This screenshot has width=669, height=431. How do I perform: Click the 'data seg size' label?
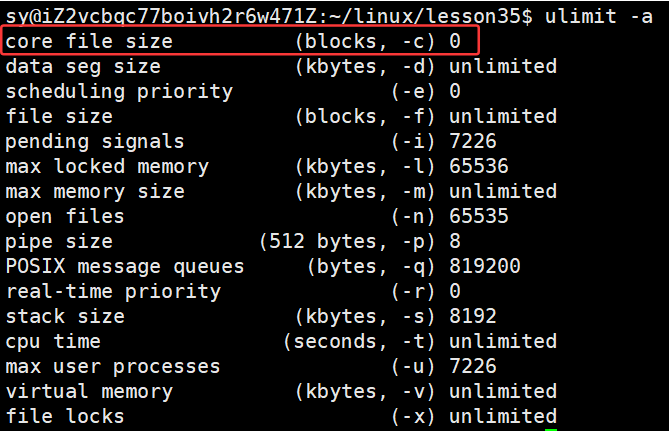point(83,67)
